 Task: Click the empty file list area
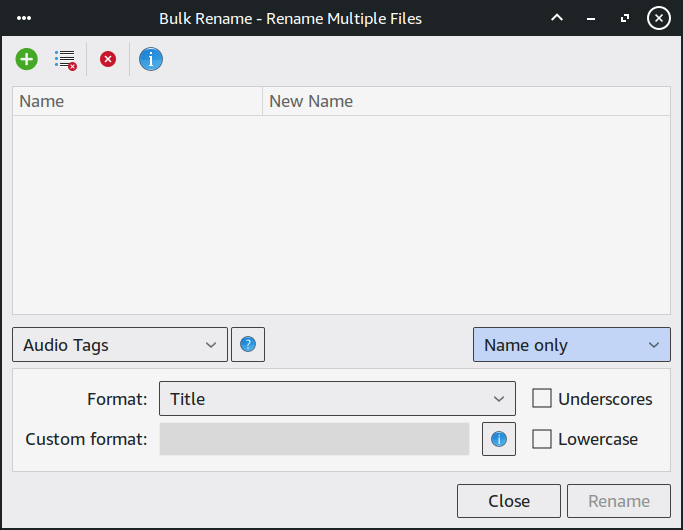341,215
